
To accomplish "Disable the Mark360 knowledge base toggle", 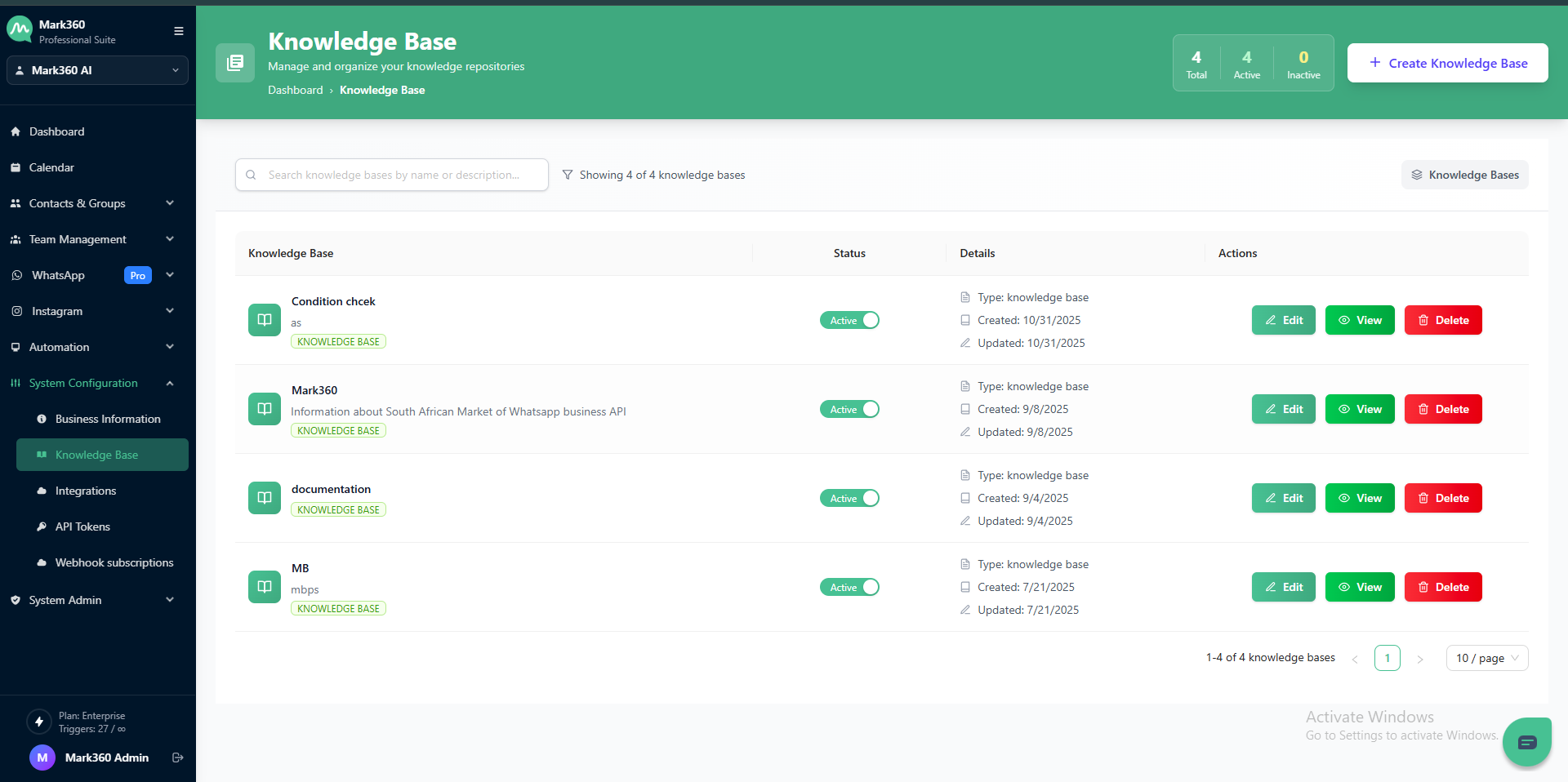I will (x=849, y=409).
